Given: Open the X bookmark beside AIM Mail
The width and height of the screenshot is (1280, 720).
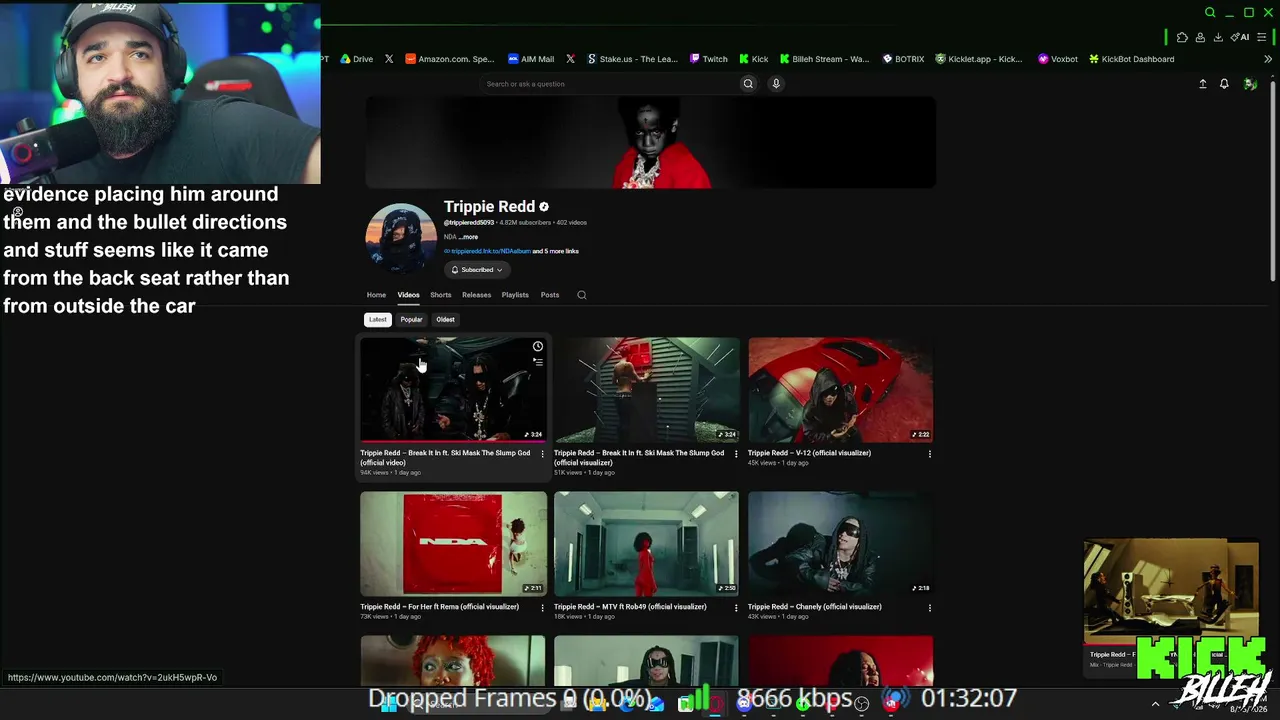Looking at the screenshot, I should 570,59.
